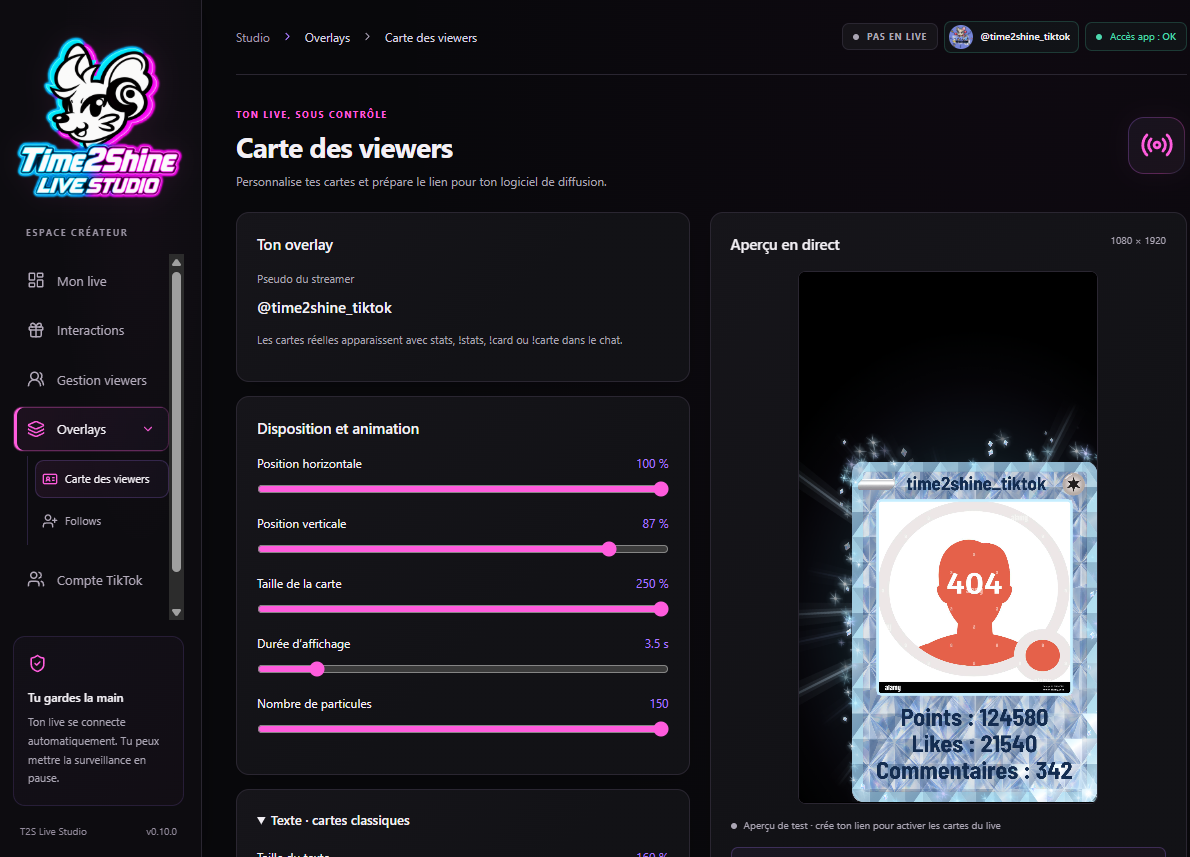Go to Overlays breadcrumb

[327, 38]
